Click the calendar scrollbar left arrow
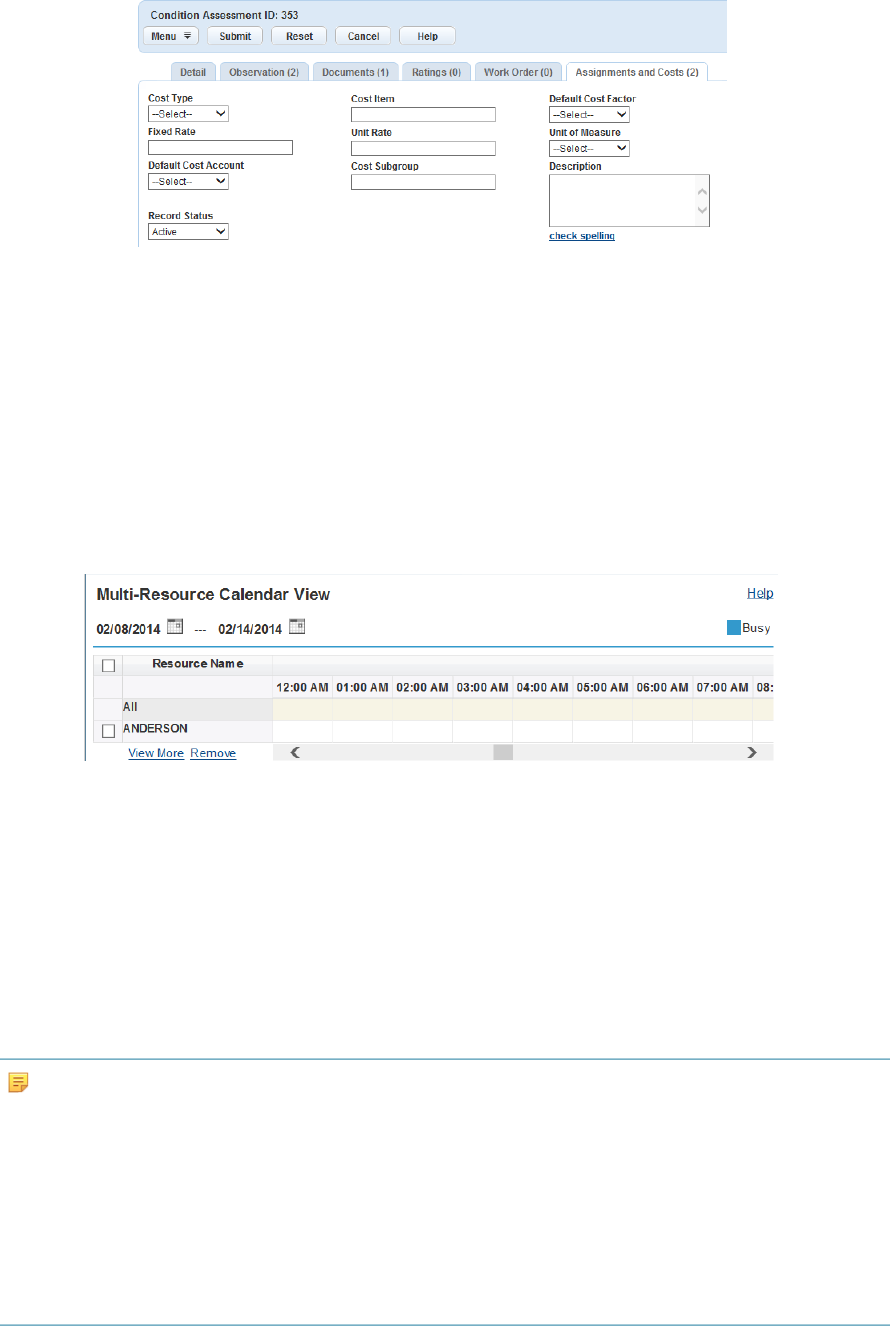The height and width of the screenshot is (1326, 890). click(295, 752)
